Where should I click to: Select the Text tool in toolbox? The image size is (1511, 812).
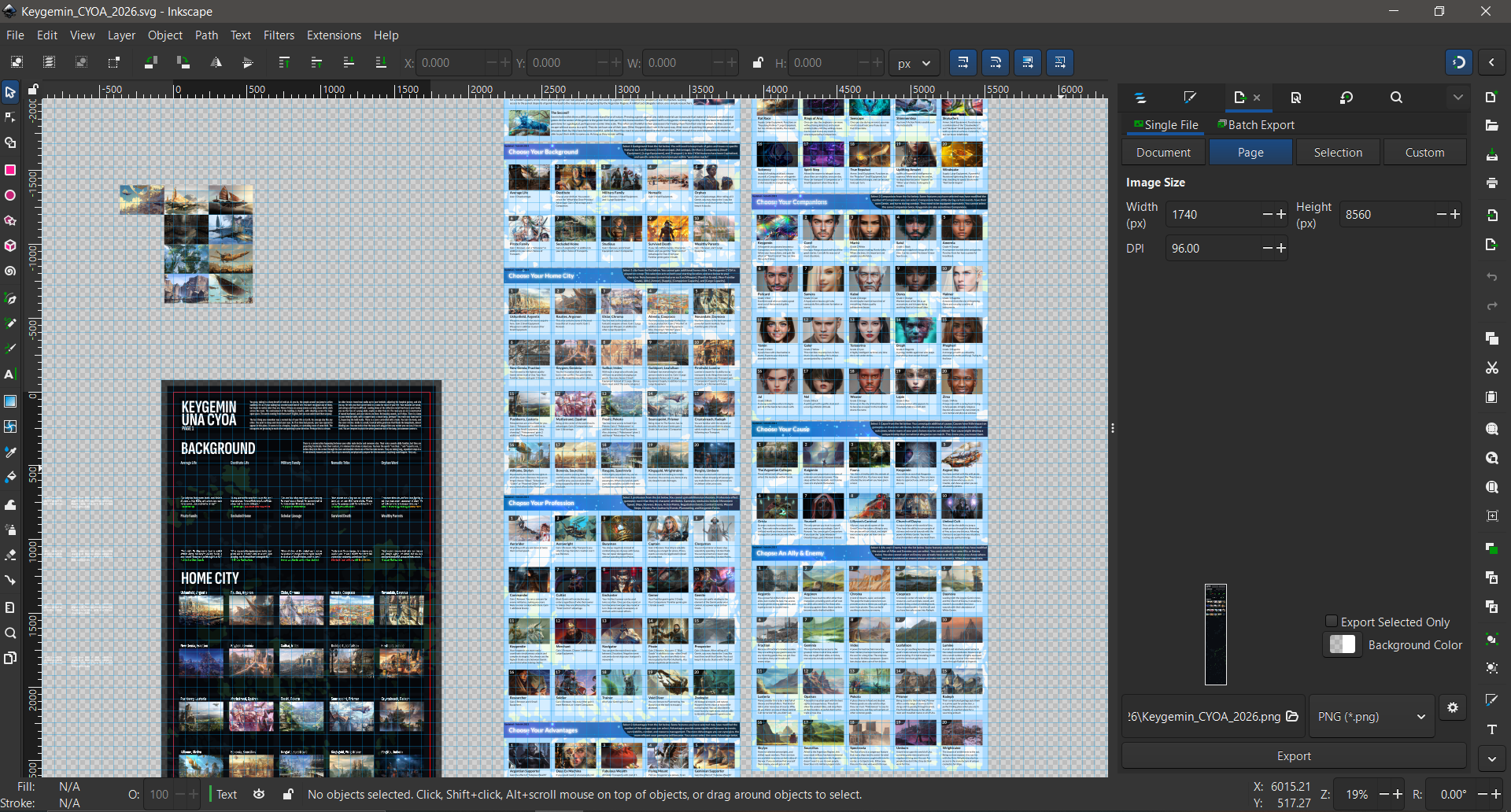coord(10,375)
